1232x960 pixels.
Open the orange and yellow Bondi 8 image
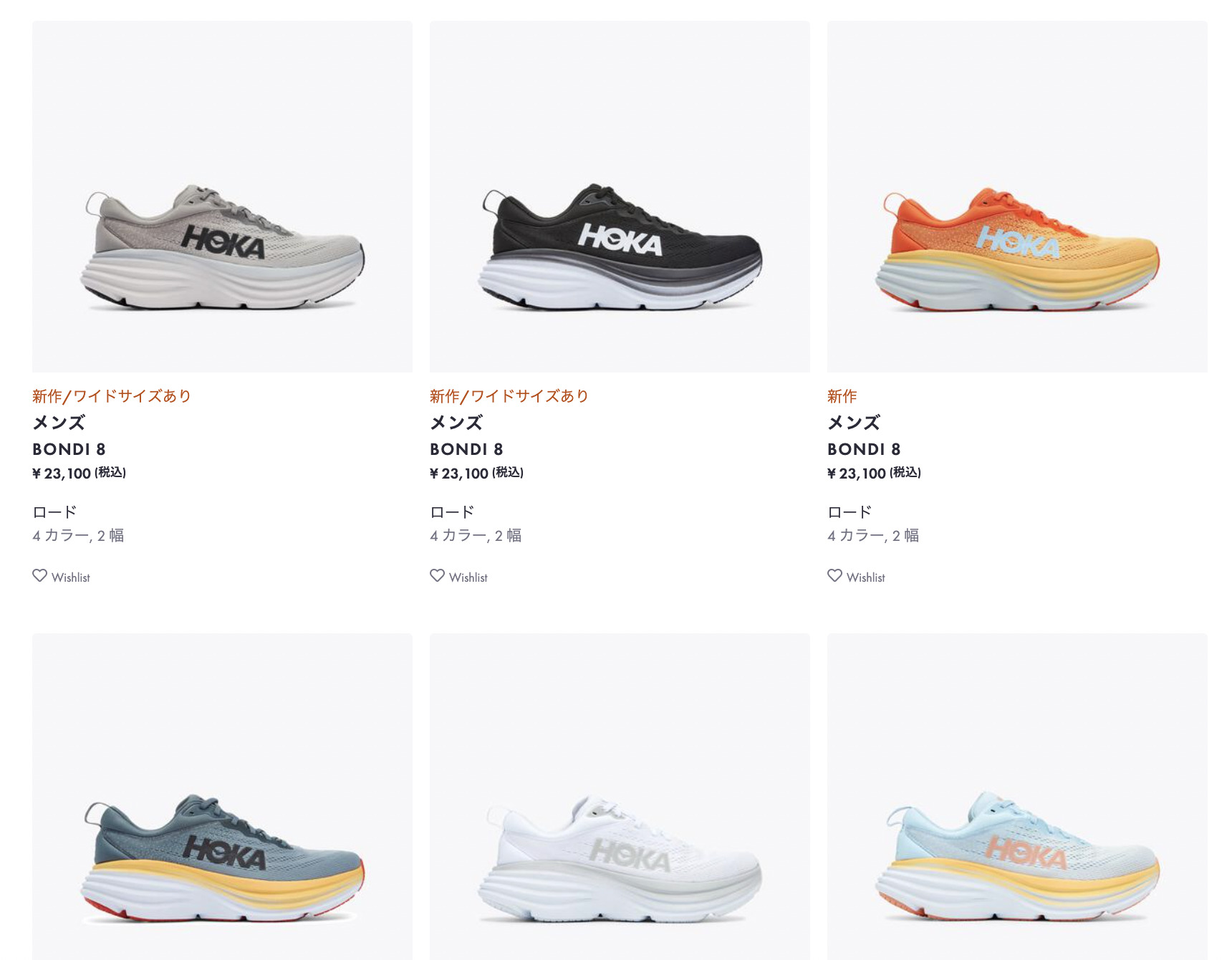click(x=1017, y=196)
